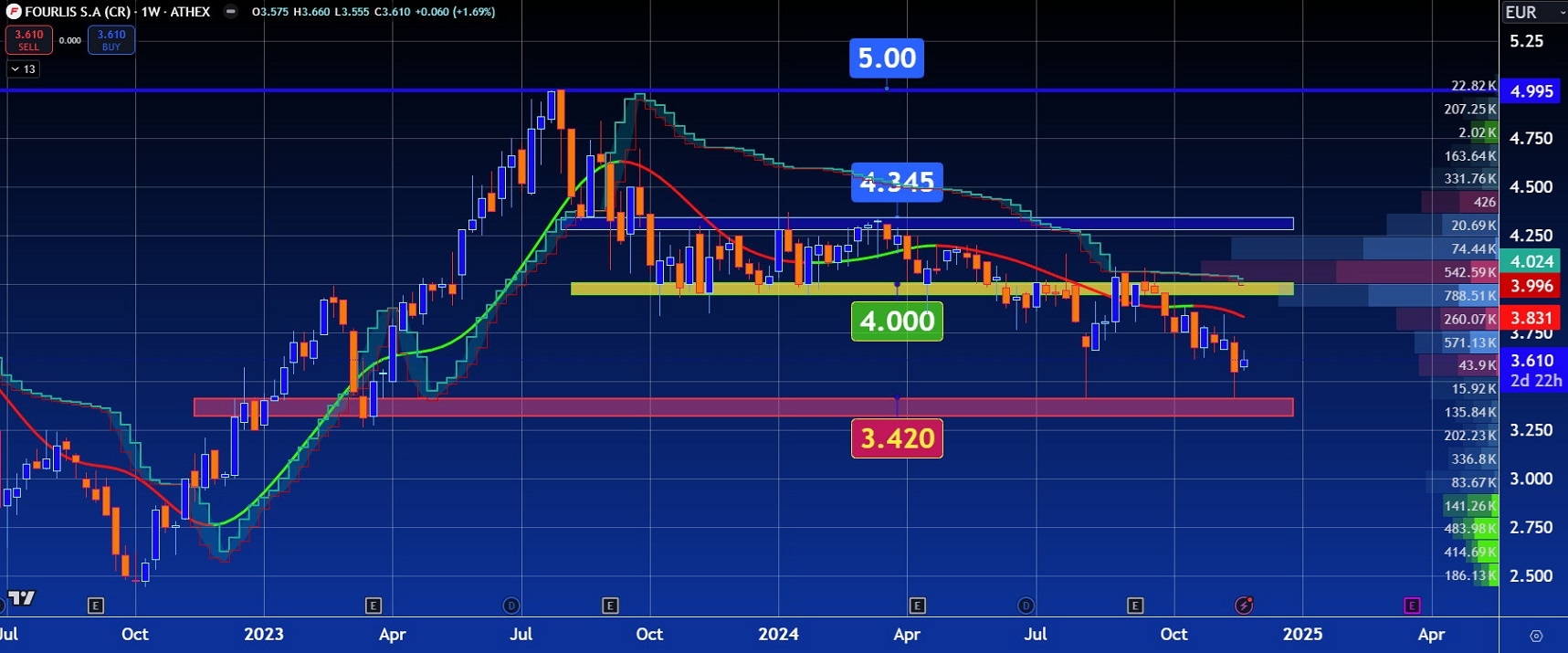Open the earnings marker between Jul and Oct 2023
The image size is (1568, 653).
(x=610, y=606)
